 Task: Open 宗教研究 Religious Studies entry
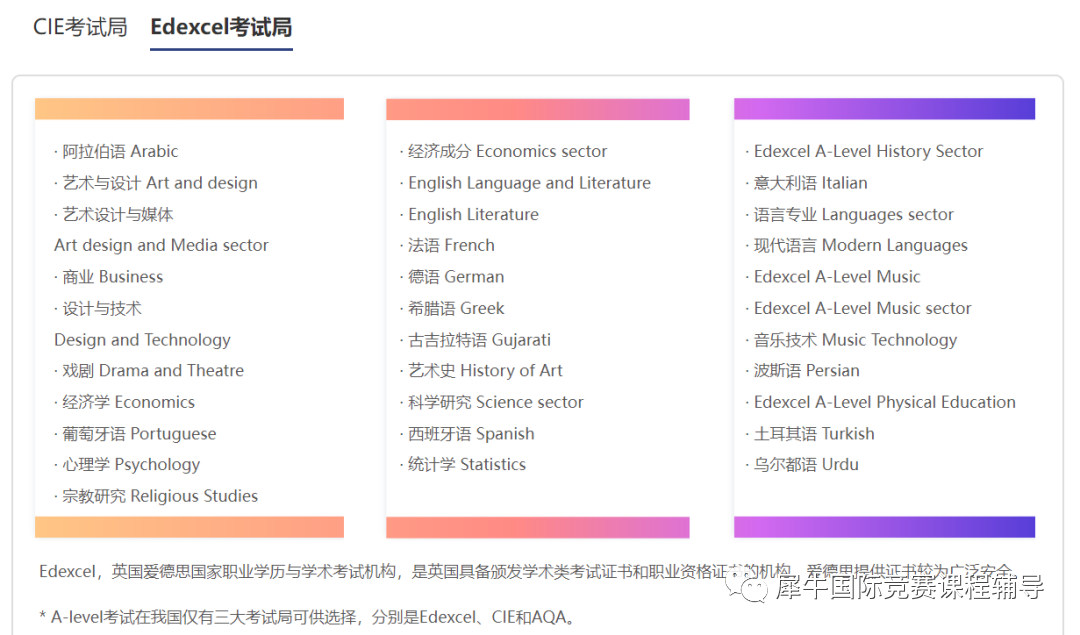(x=160, y=496)
